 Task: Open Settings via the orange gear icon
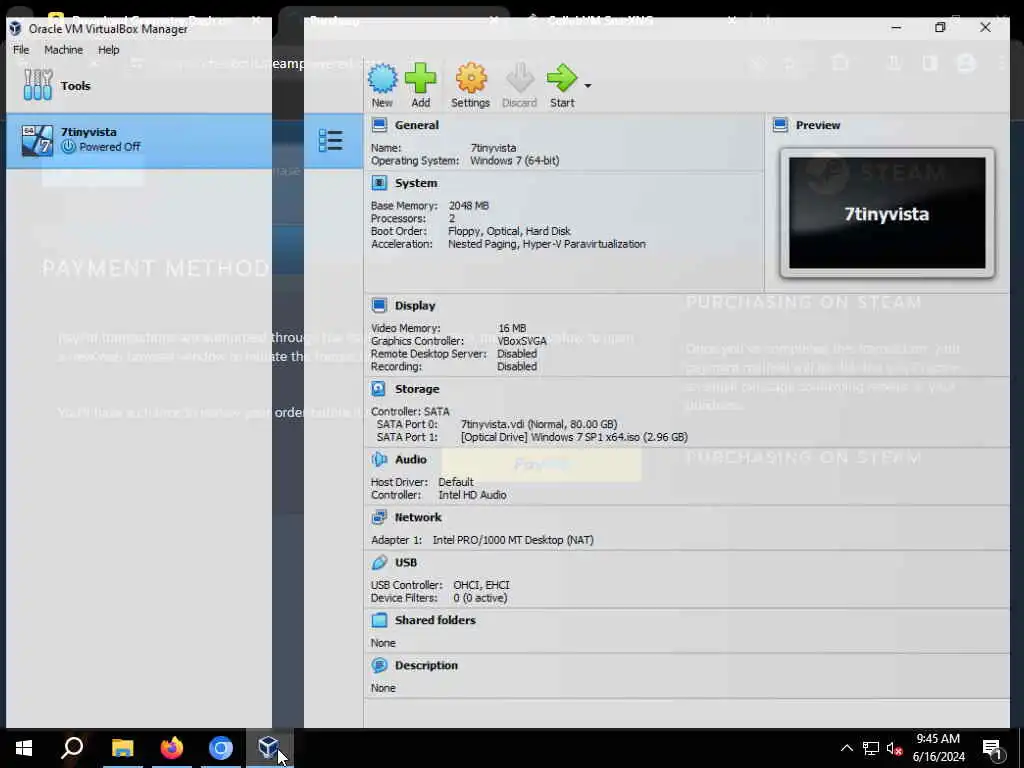click(x=471, y=79)
